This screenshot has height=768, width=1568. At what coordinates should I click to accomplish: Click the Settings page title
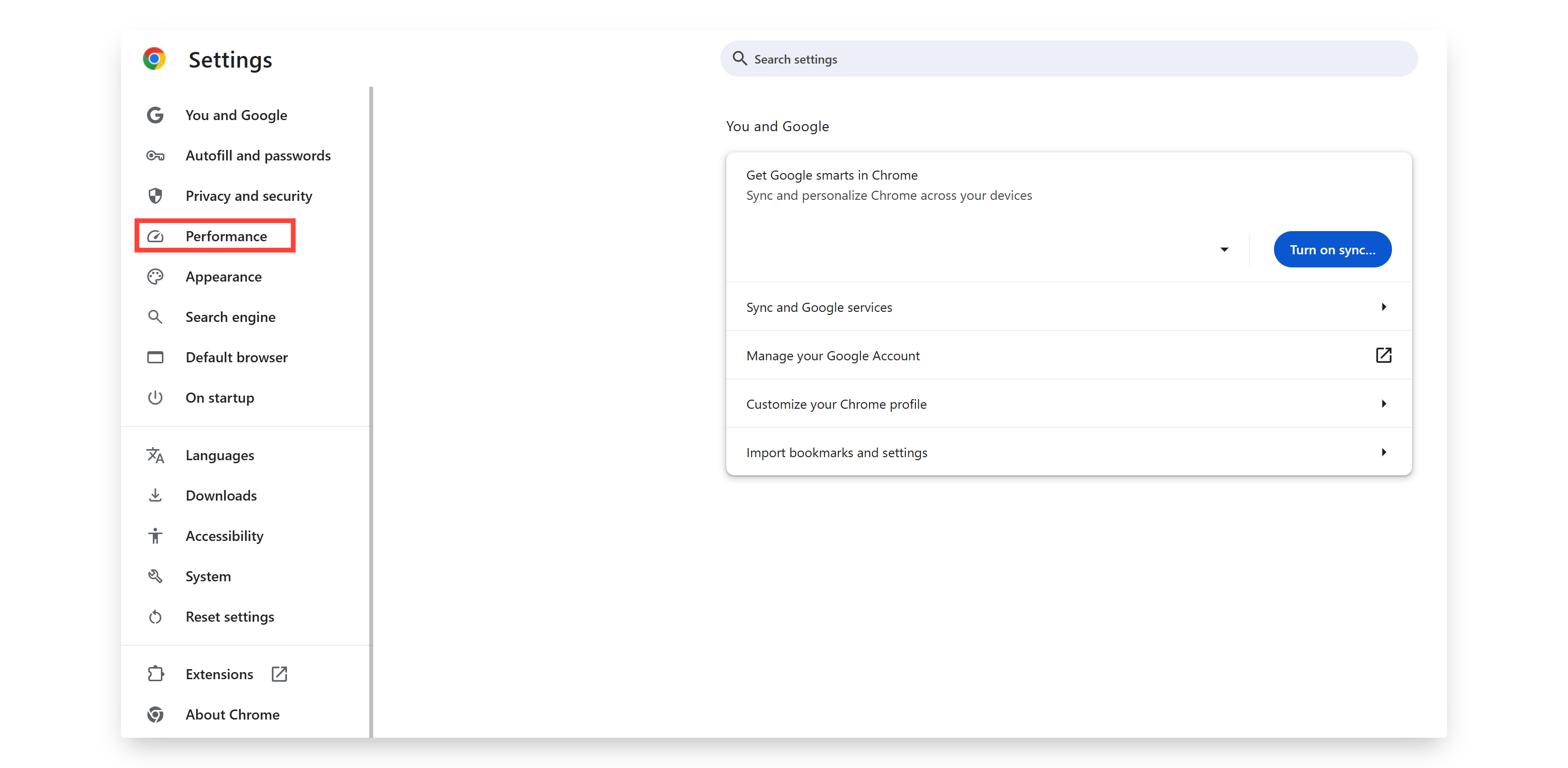coord(230,60)
